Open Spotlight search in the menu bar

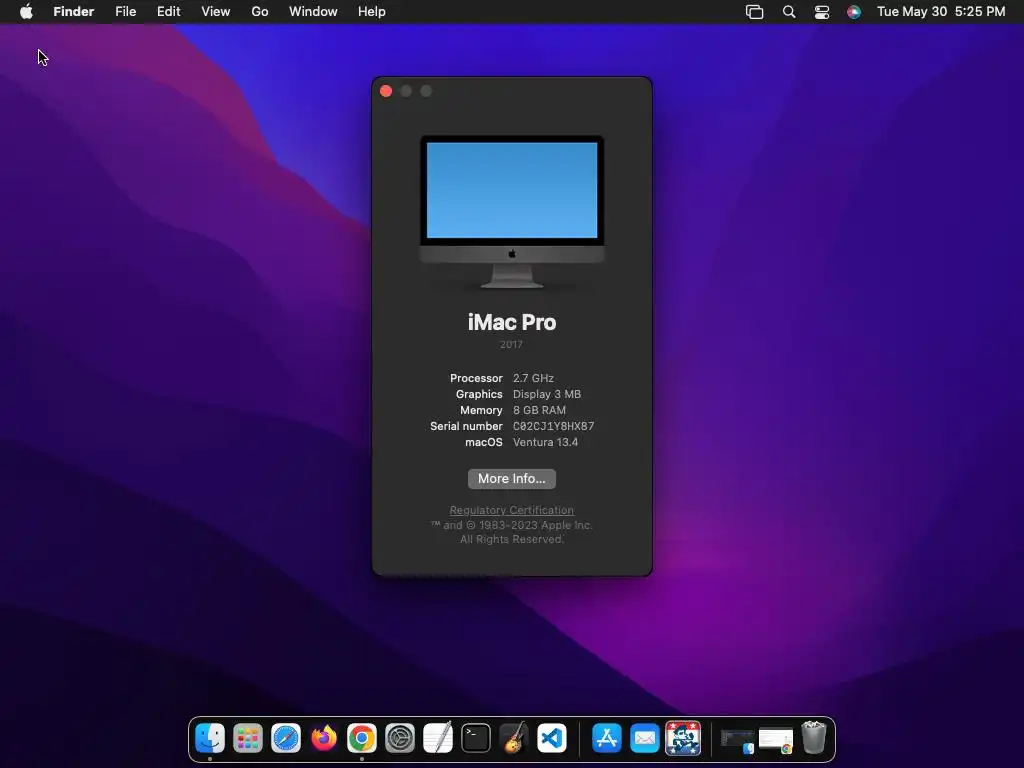[x=789, y=12]
